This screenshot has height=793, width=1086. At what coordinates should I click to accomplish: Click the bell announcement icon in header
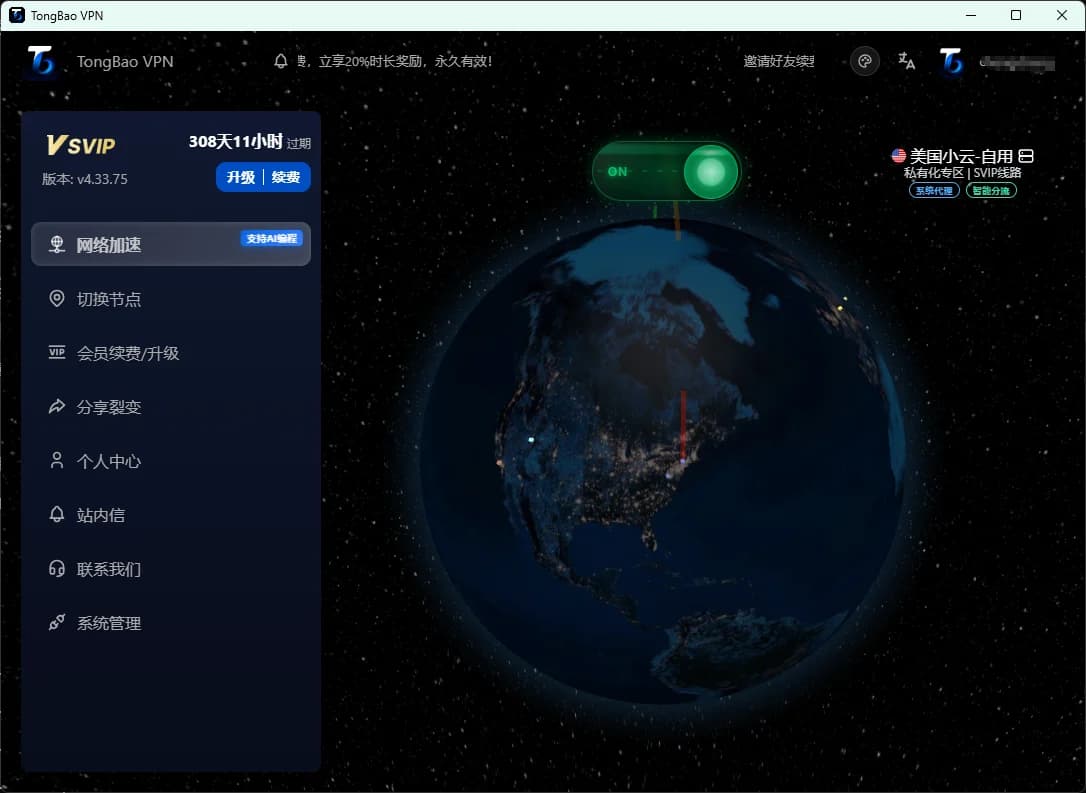point(281,61)
